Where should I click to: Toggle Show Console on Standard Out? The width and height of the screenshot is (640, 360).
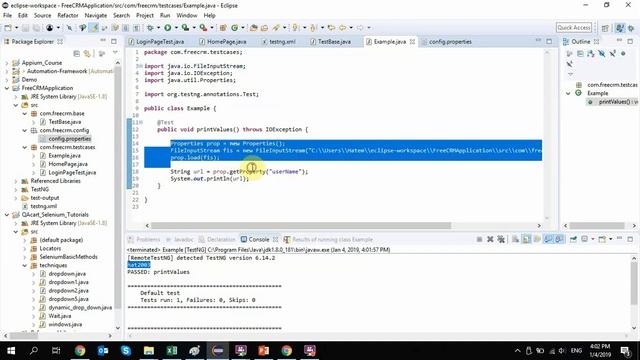coord(548,239)
